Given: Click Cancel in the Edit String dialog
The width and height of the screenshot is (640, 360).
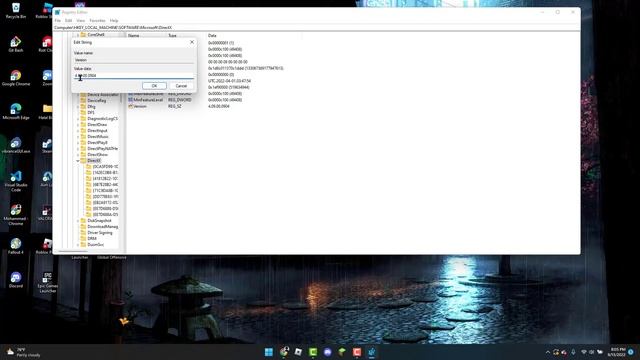Looking at the screenshot, I should click(x=181, y=86).
